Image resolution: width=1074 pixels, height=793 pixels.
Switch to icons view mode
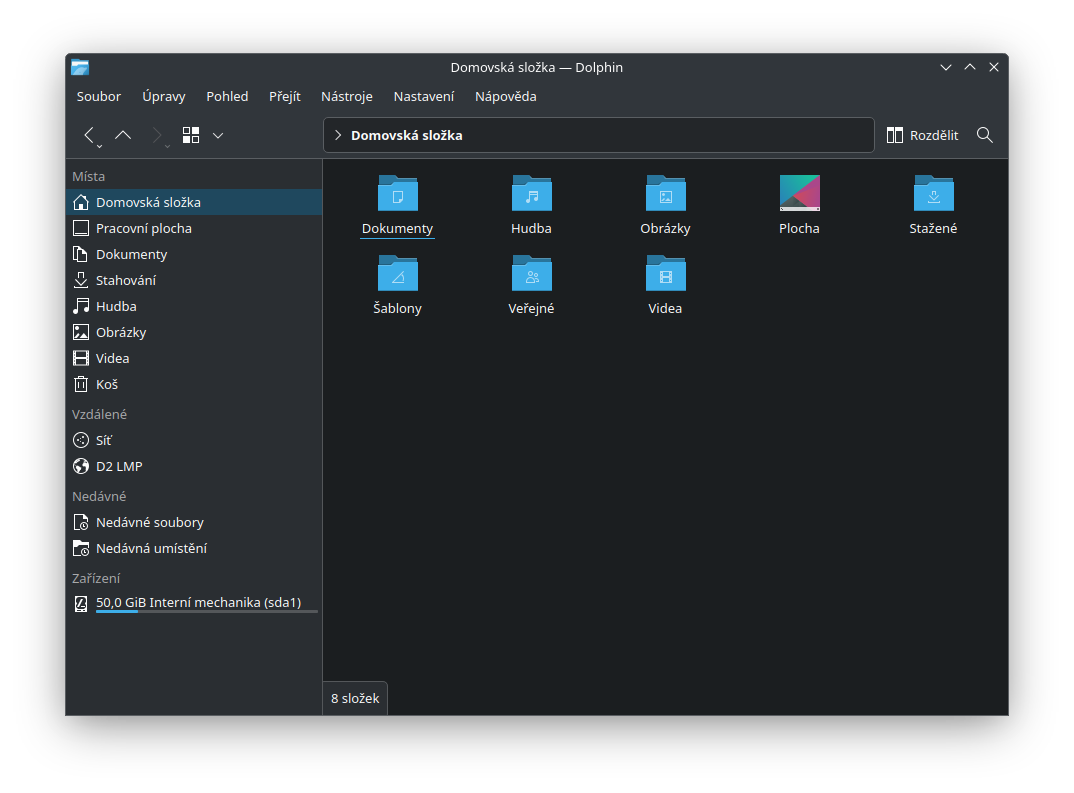click(191, 135)
